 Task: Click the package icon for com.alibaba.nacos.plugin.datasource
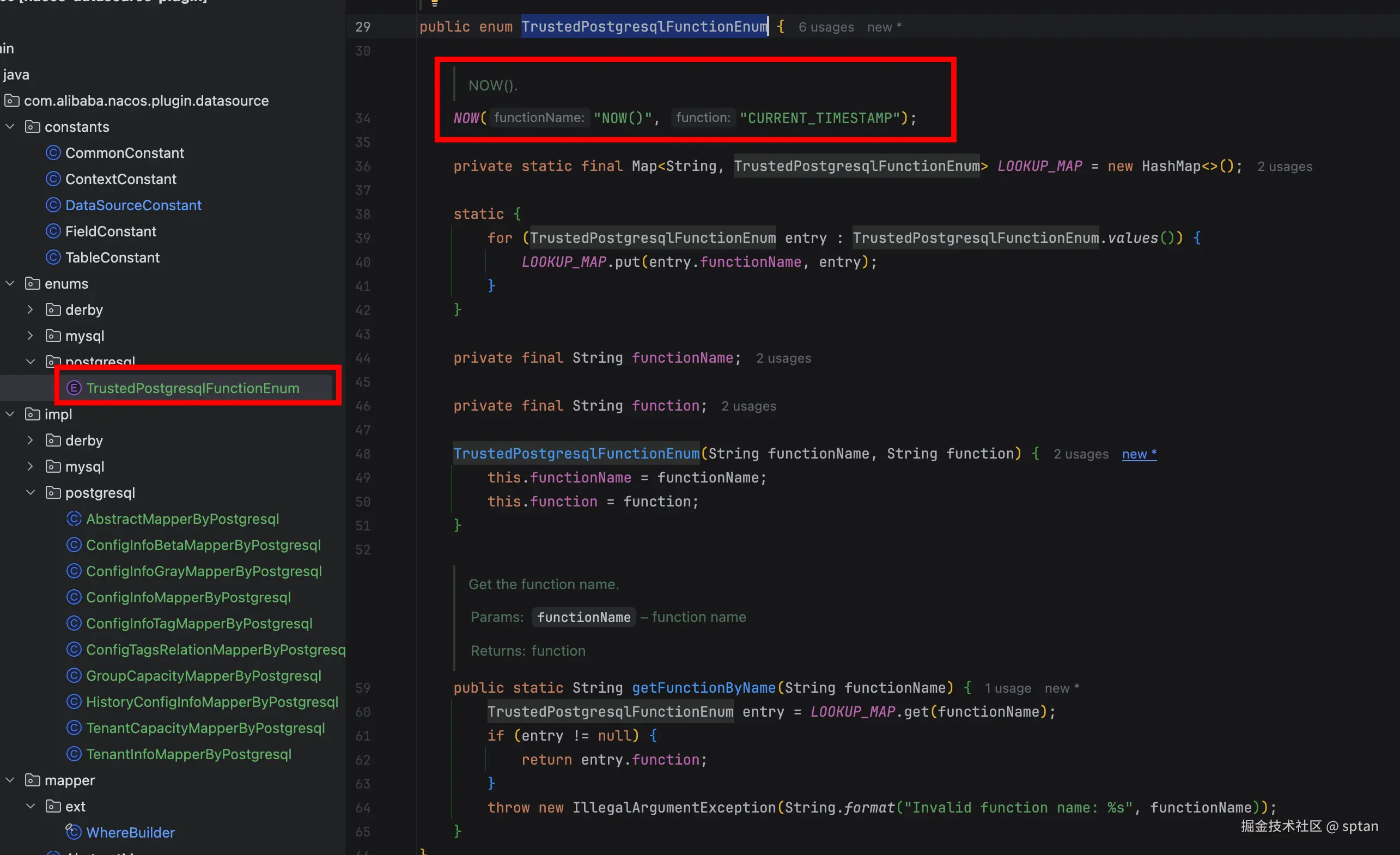[12, 101]
